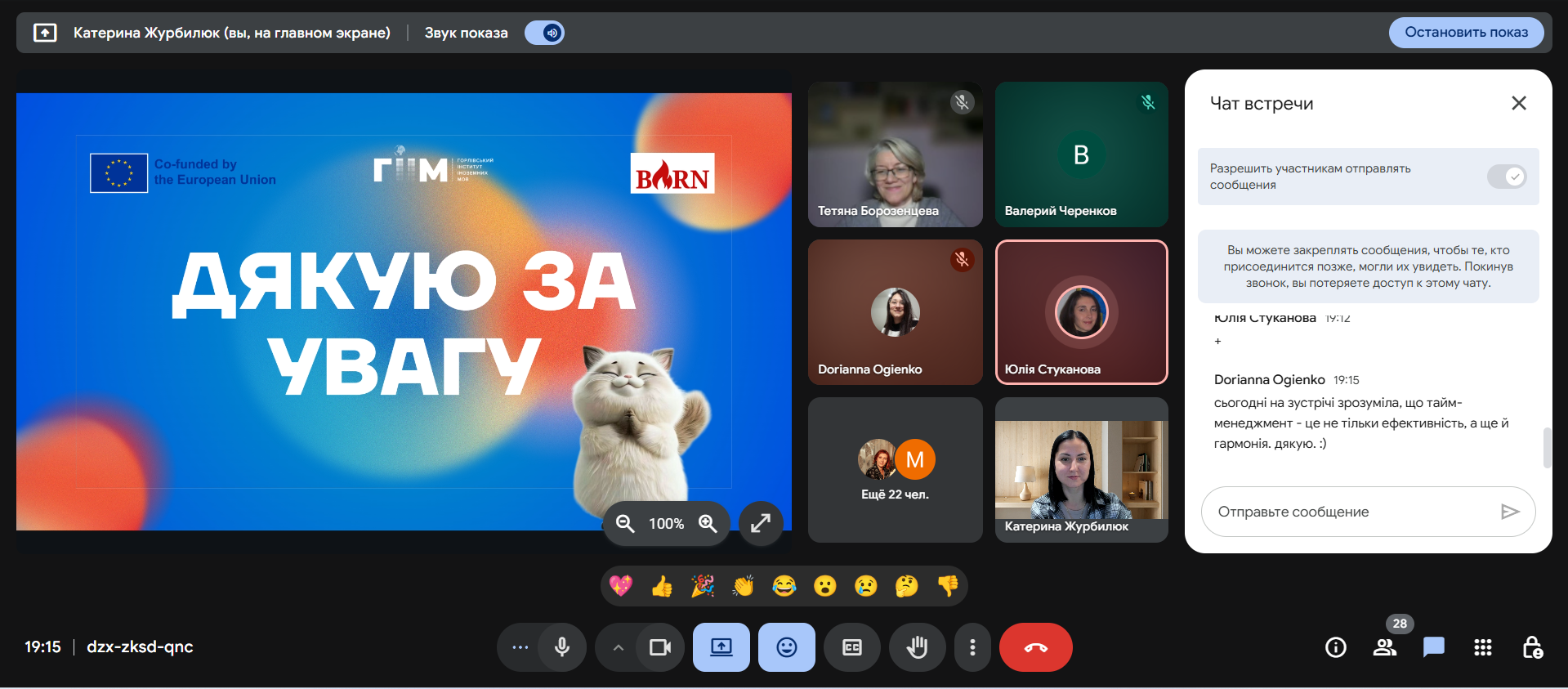
Task: Raise your hand
Action: [917, 647]
